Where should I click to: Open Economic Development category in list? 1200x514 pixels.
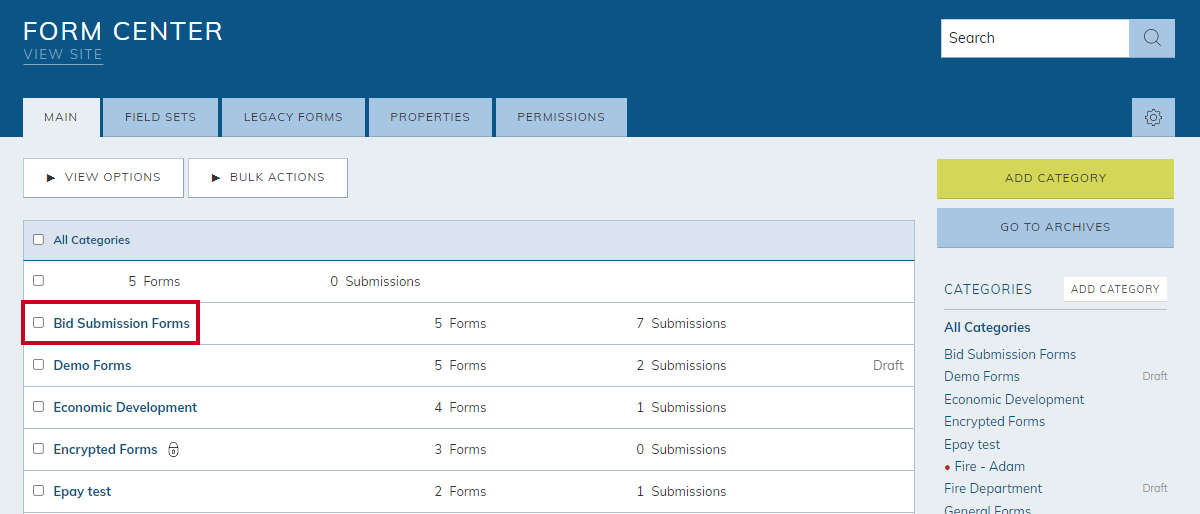pyautogui.click(x=125, y=407)
